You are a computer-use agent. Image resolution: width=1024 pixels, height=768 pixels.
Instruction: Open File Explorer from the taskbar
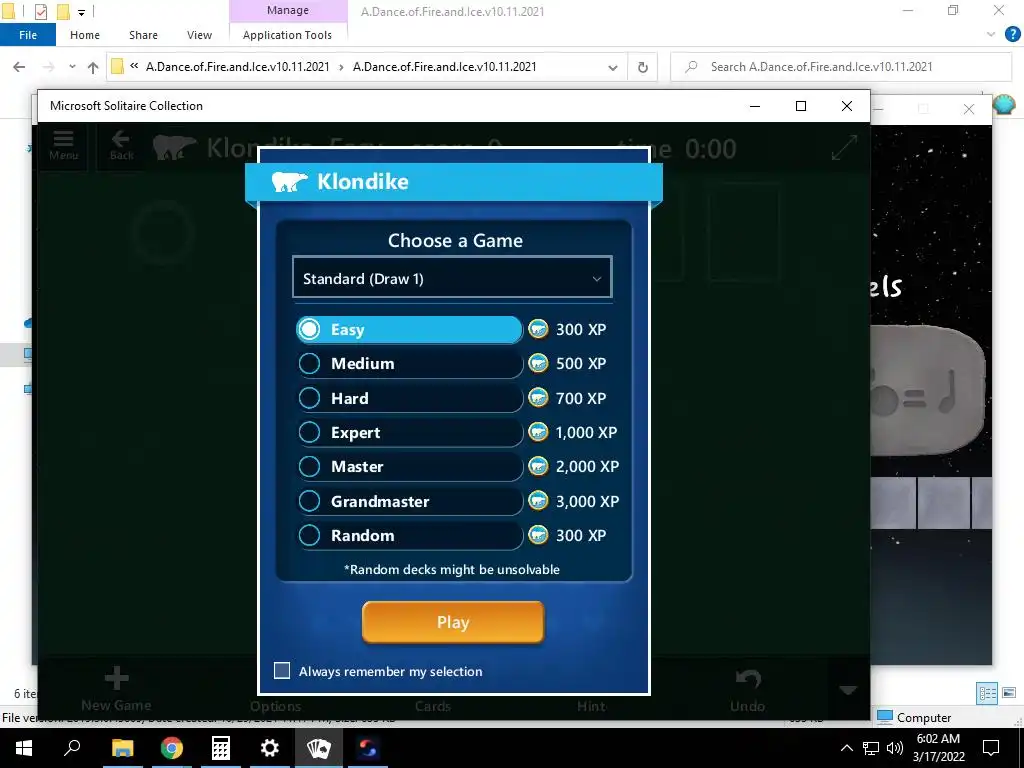coord(122,748)
